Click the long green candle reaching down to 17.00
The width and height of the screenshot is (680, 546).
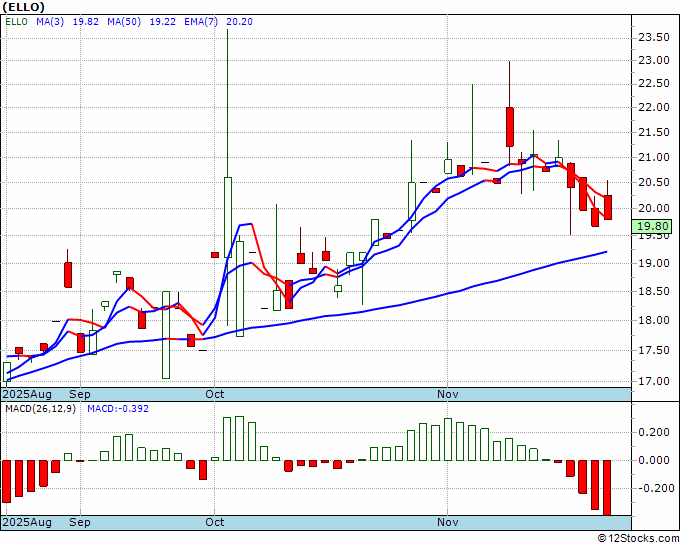[166, 335]
